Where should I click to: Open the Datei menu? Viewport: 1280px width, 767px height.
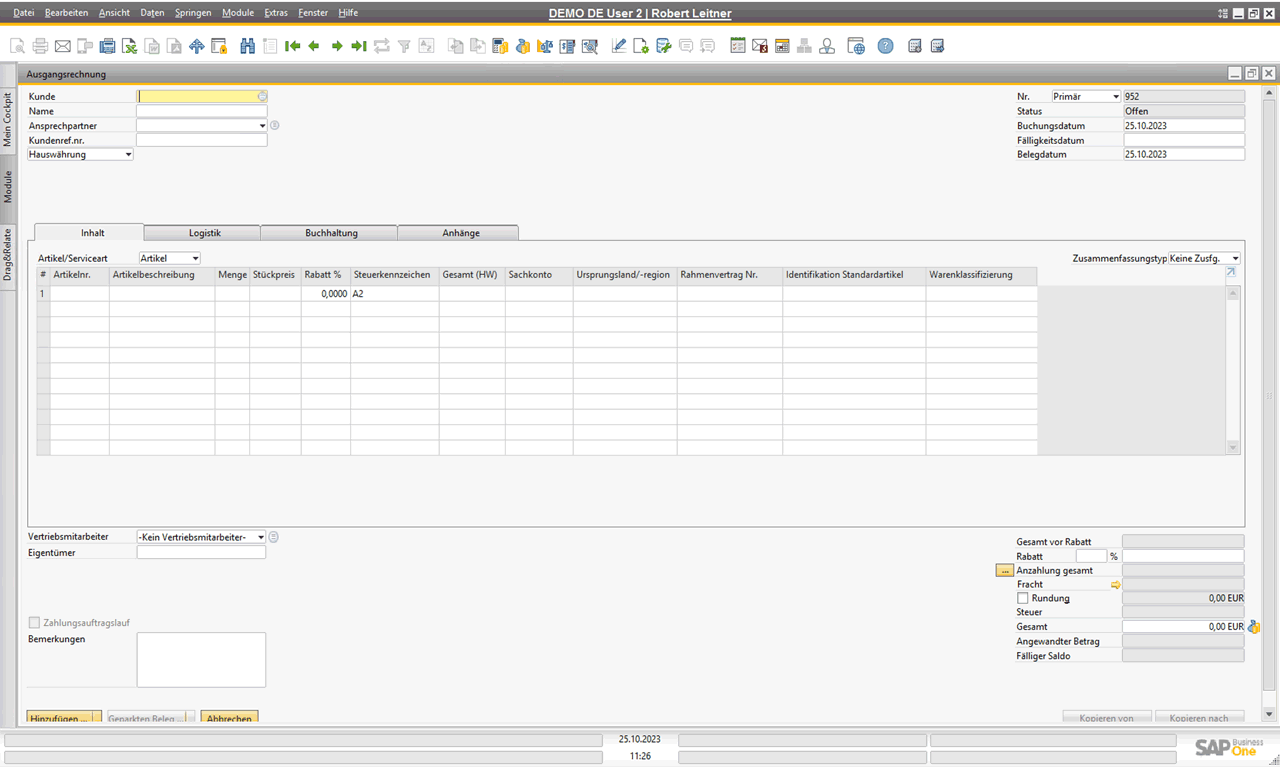pyautogui.click(x=23, y=13)
